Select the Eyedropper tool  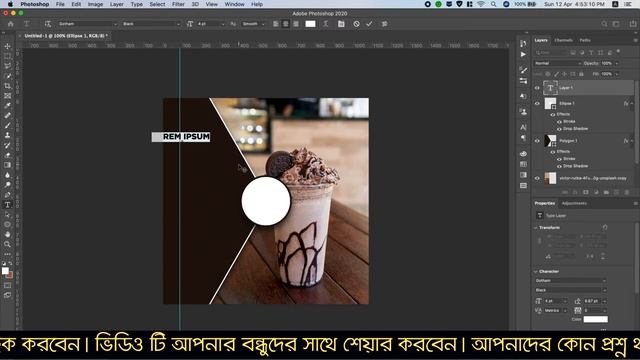[x=7, y=106]
